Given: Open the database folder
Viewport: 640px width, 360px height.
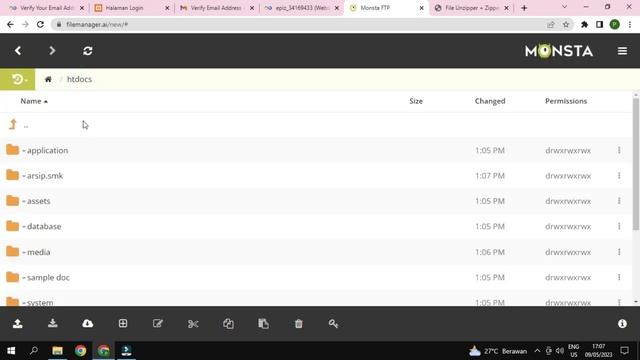Looking at the screenshot, I should [44, 226].
